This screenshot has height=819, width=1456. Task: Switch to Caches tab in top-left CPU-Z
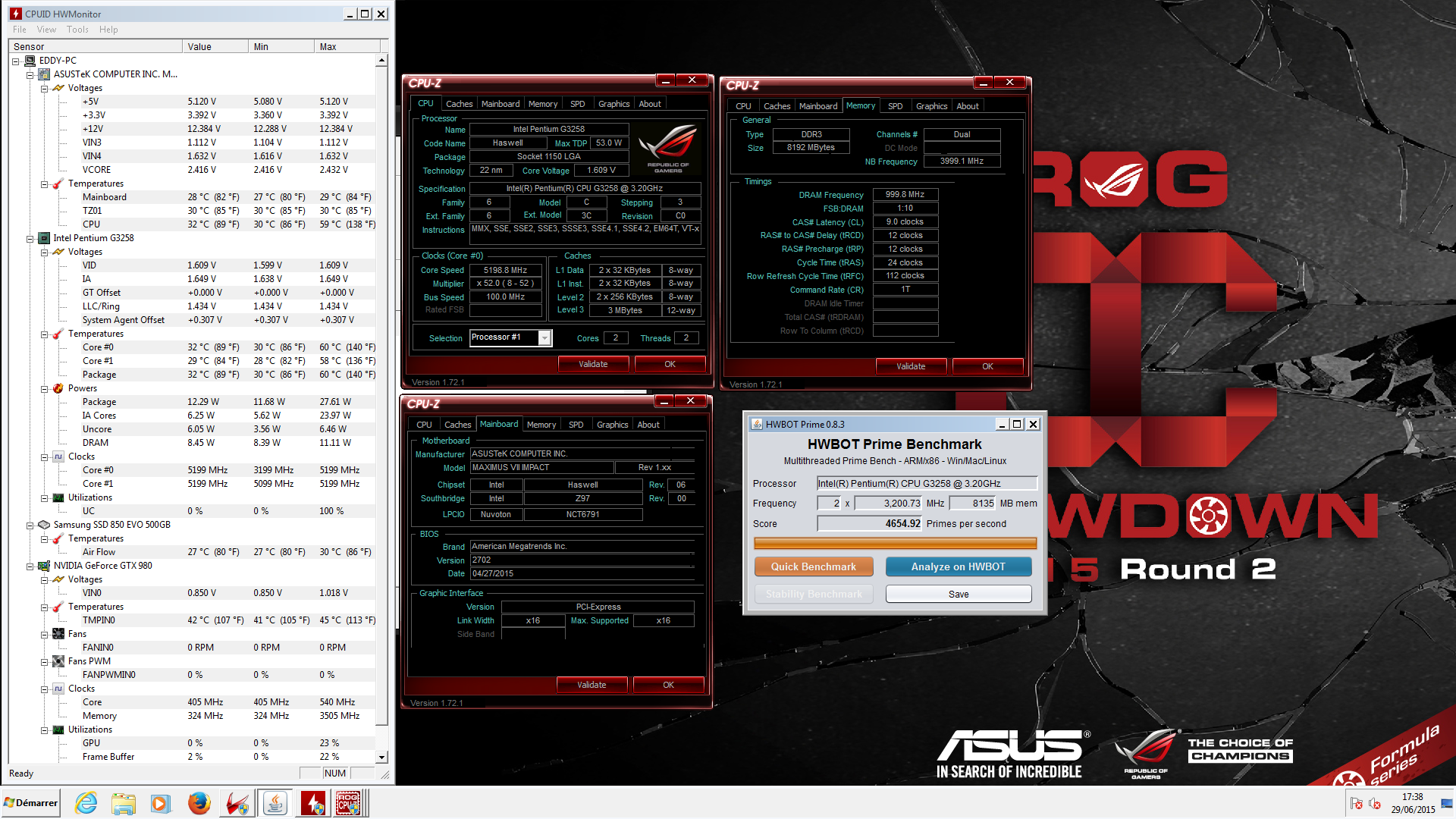click(x=459, y=104)
